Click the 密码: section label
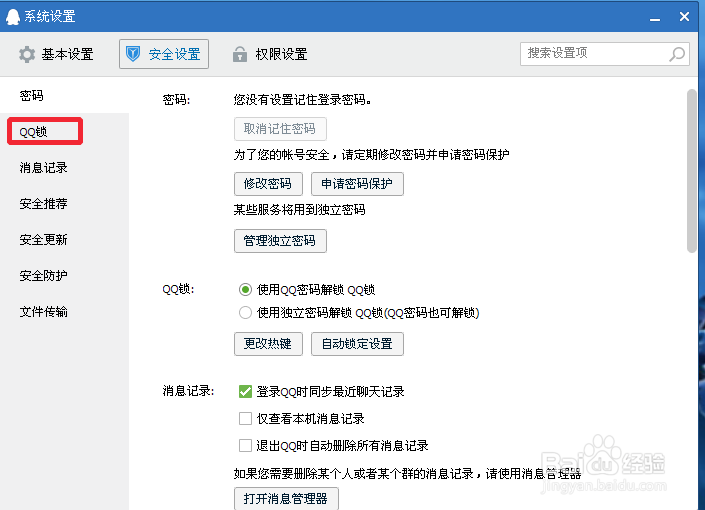Image resolution: width=705 pixels, height=510 pixels. coord(176,100)
